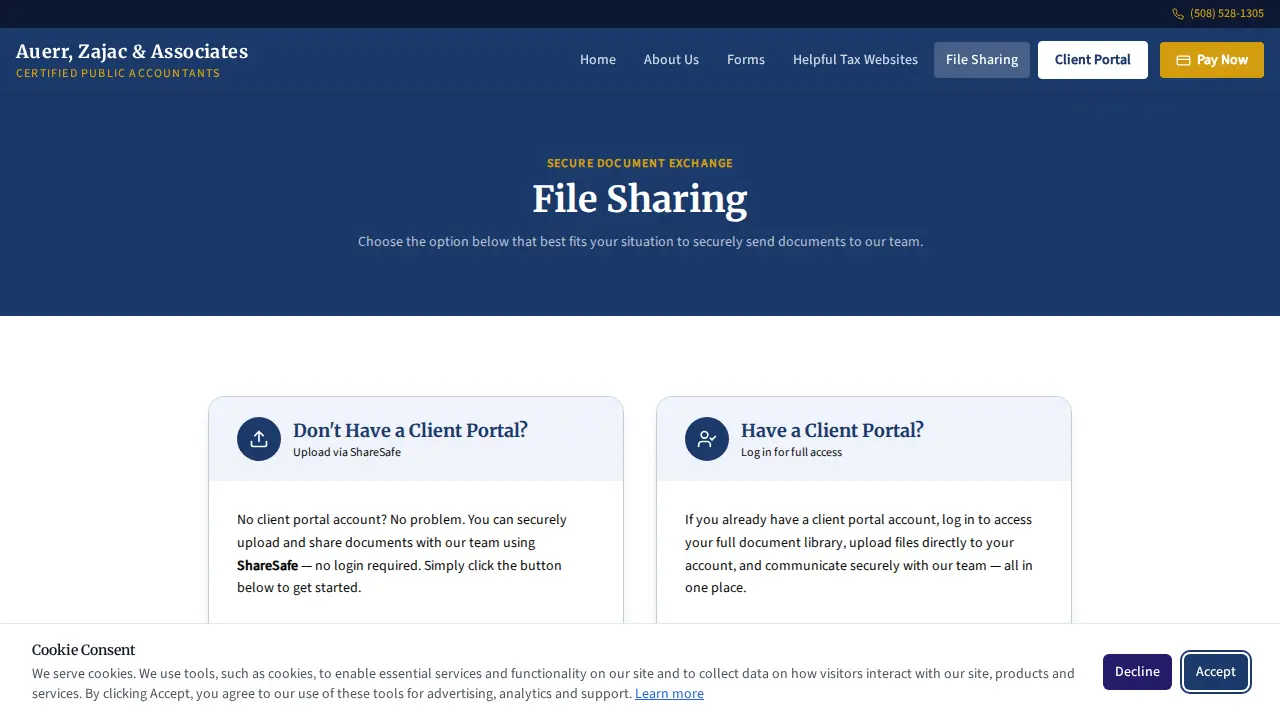The height and width of the screenshot is (720, 1280).
Task: Click the Auerr, Zajac & Associates site logo
Action: coord(132,60)
